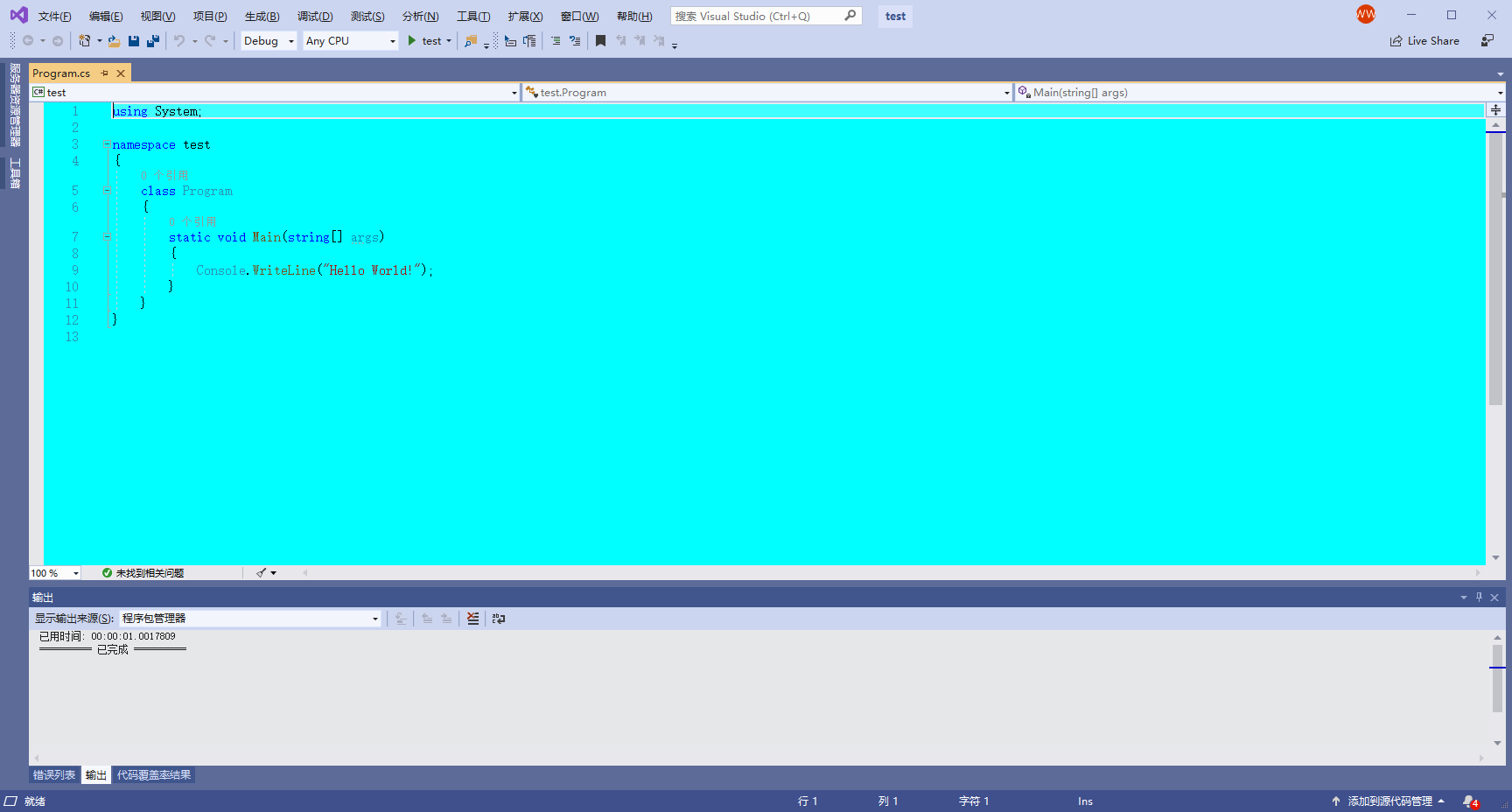Click the split editor handle above the scrollbar
Screen dimensions: 1512x812
(x=1495, y=110)
